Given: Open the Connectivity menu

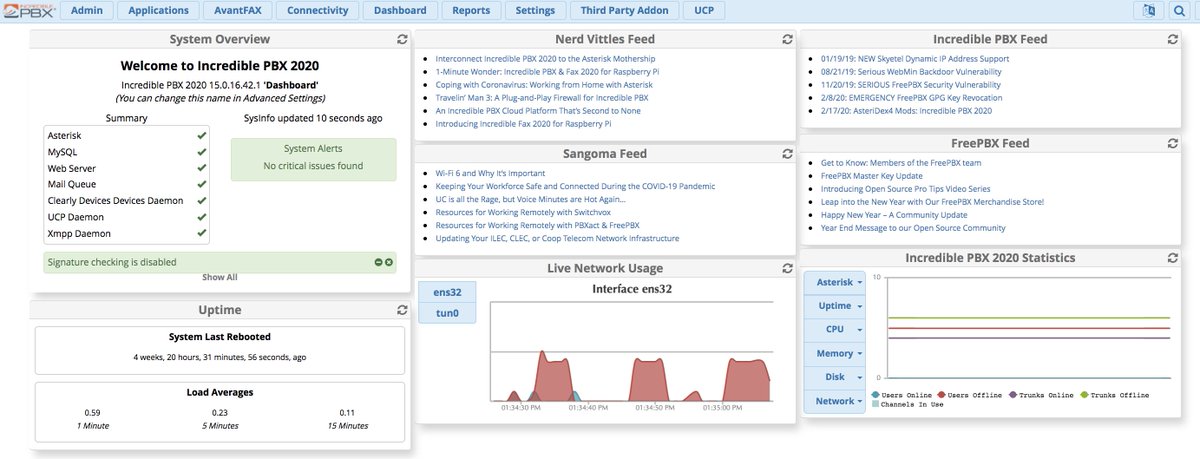Looking at the screenshot, I should coord(318,11).
